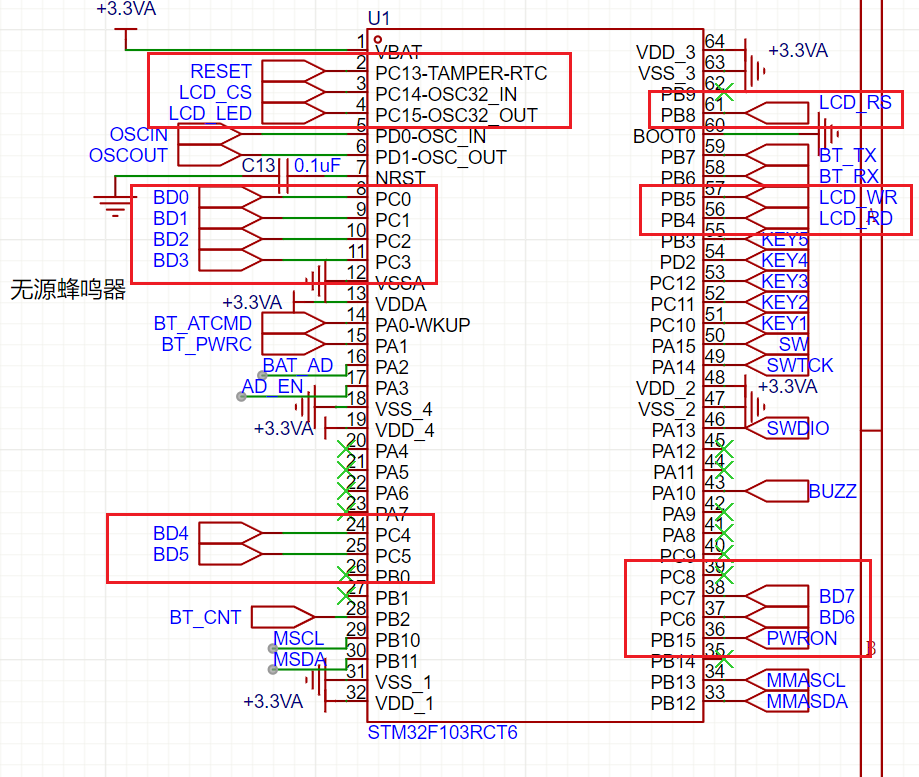Click the SWDIO net label
Viewport: 919px width, 777px height.
(x=798, y=428)
